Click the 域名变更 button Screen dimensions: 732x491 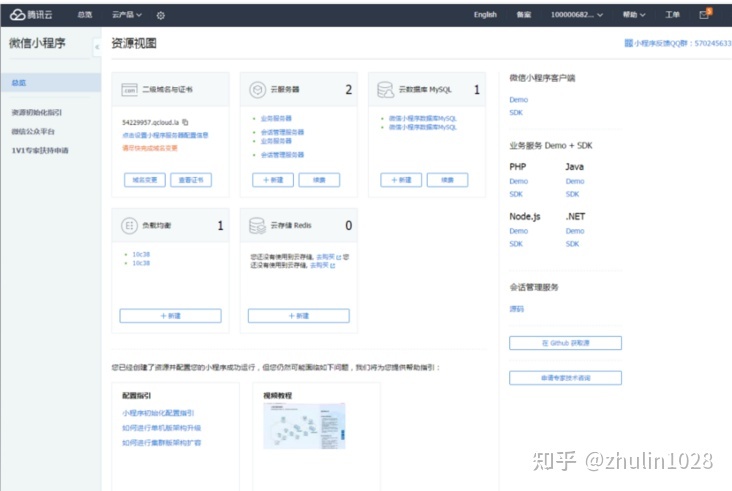coord(145,180)
